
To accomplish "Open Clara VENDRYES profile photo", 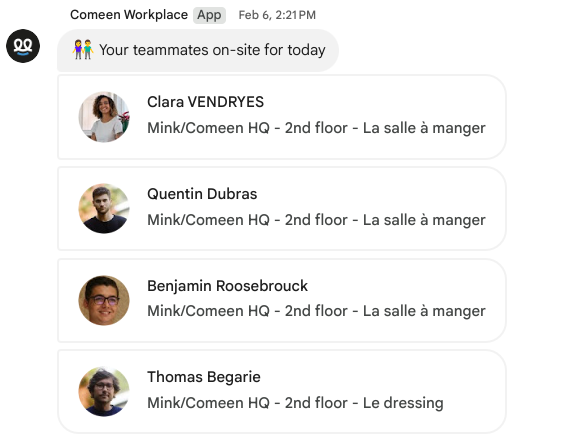I will point(104,117).
